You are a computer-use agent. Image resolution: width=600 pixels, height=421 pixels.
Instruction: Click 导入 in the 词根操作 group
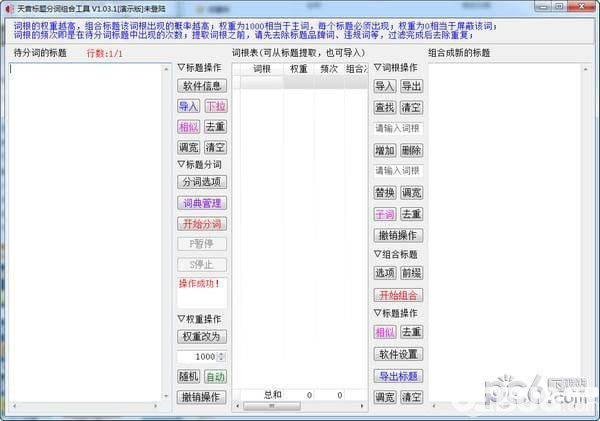tap(385, 86)
